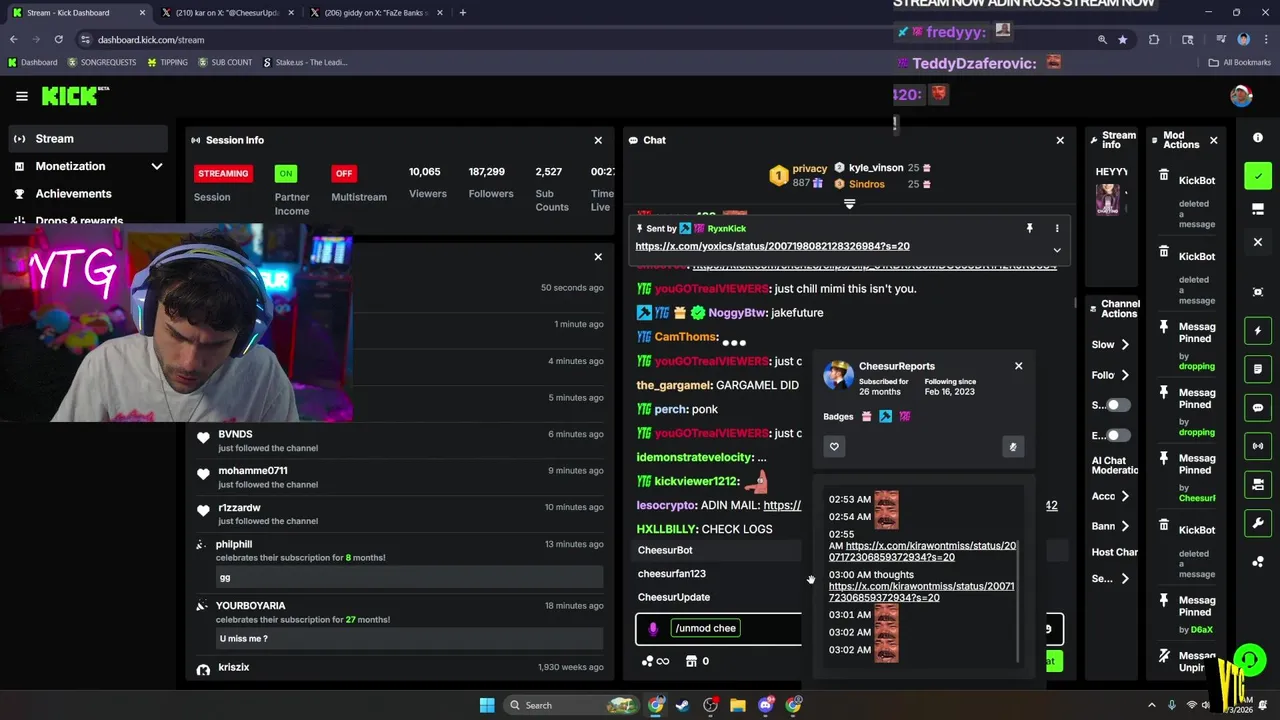Image resolution: width=1280 pixels, height=720 pixels.
Task: Open Steam from the taskbar
Action: coord(682,705)
